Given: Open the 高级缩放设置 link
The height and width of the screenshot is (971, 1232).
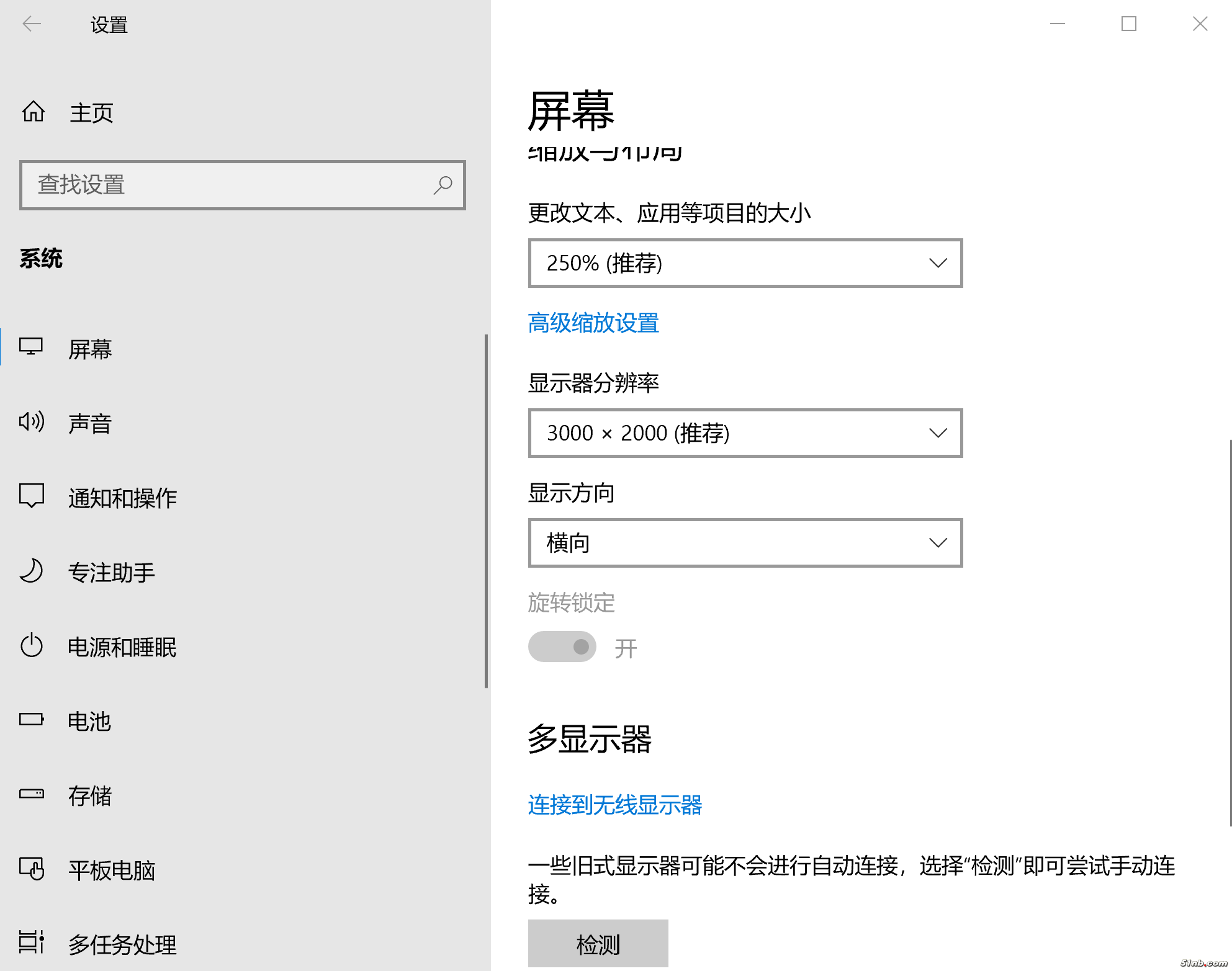Looking at the screenshot, I should tap(593, 323).
